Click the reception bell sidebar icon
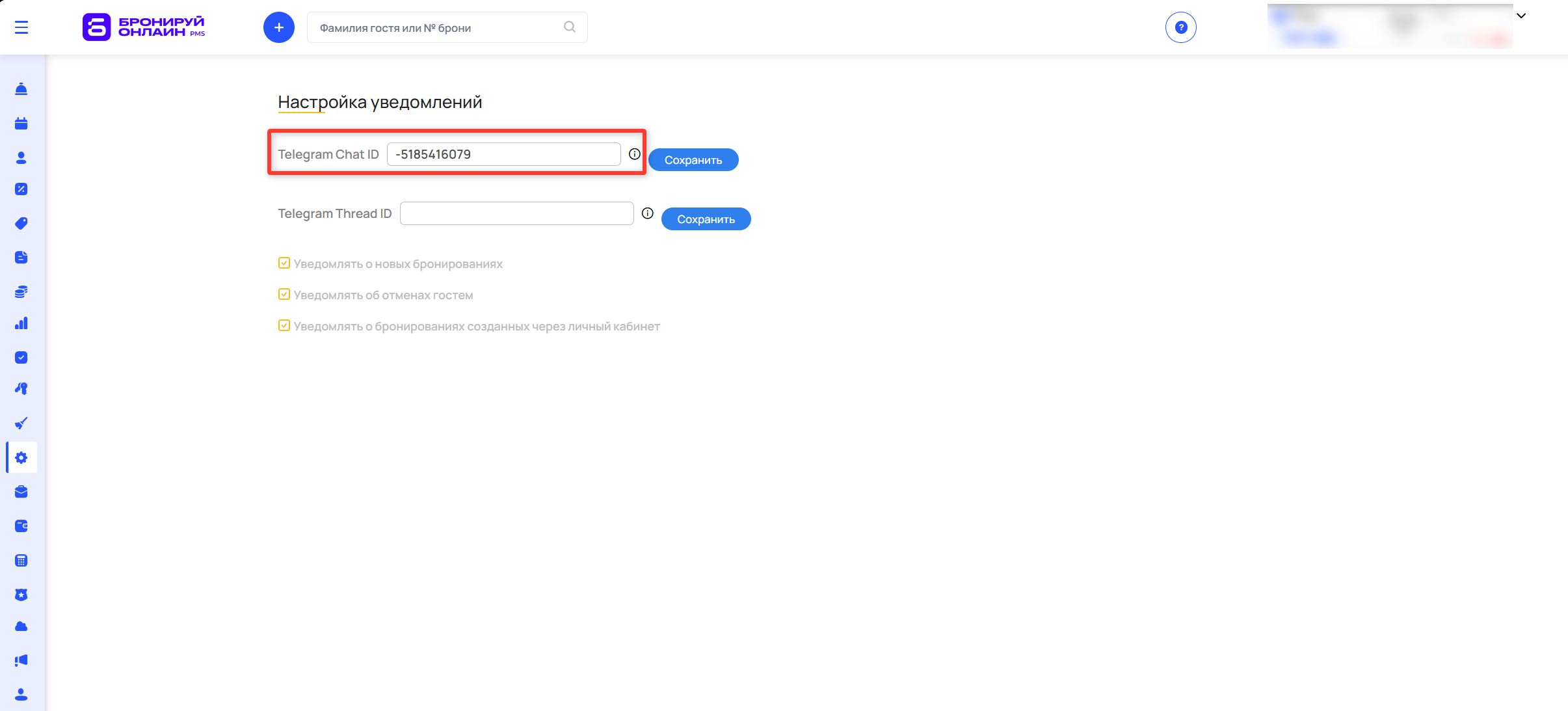1568x711 pixels. [x=21, y=89]
